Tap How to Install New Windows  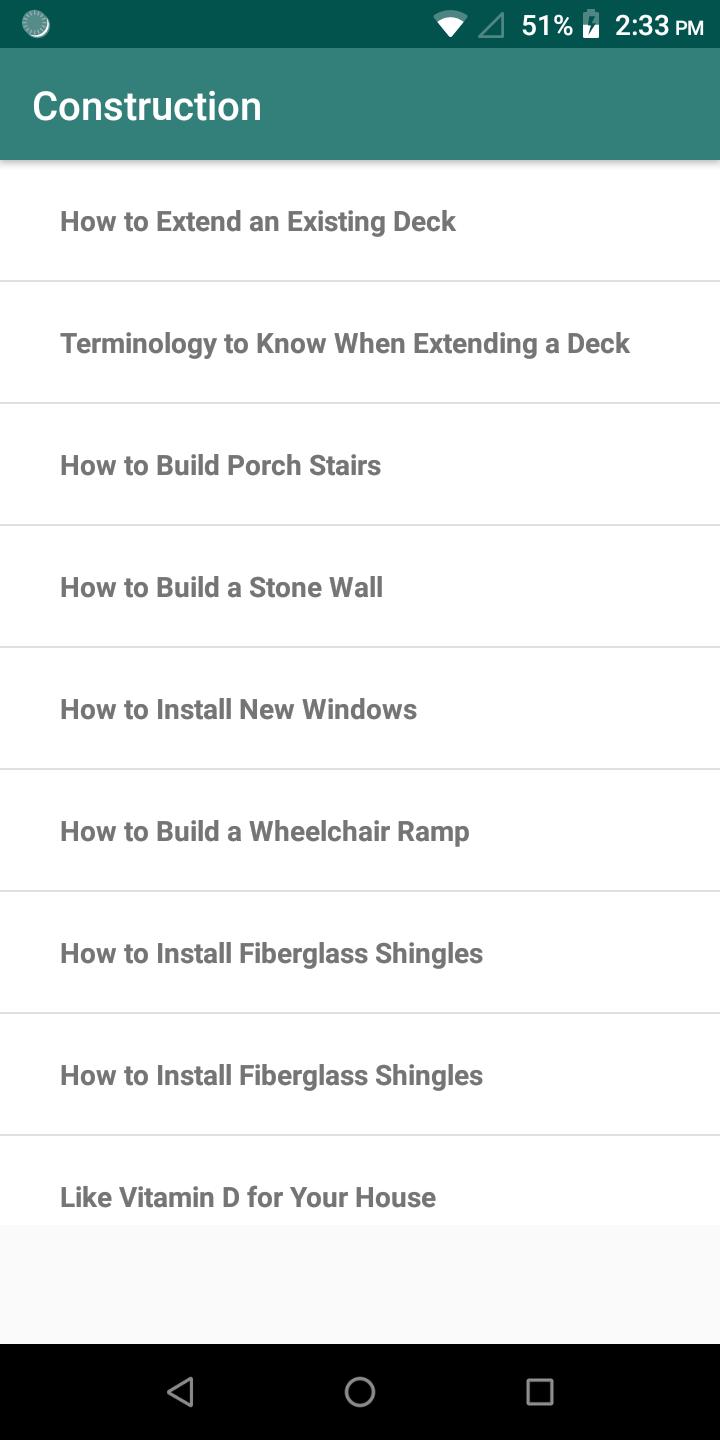tap(238, 709)
